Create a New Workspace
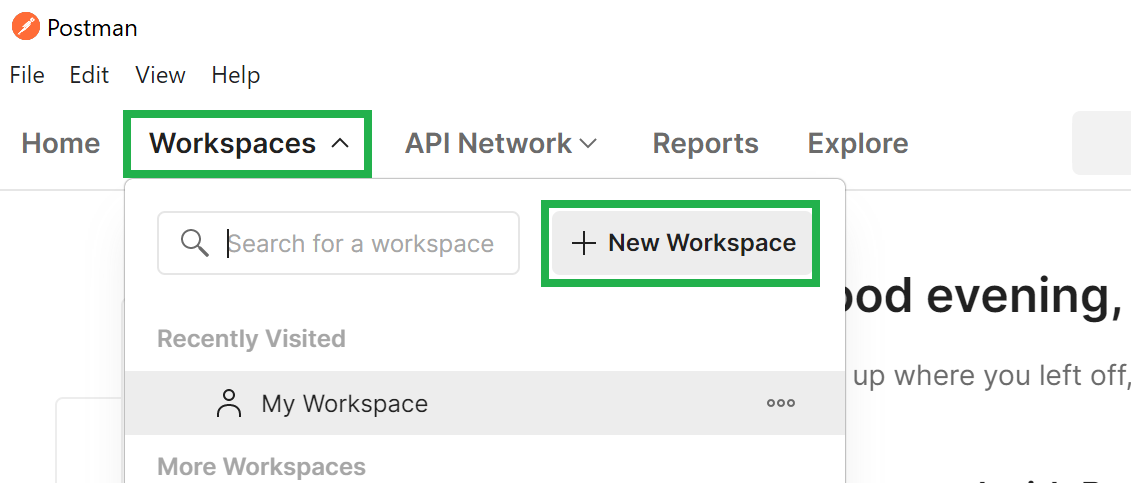 (x=682, y=243)
